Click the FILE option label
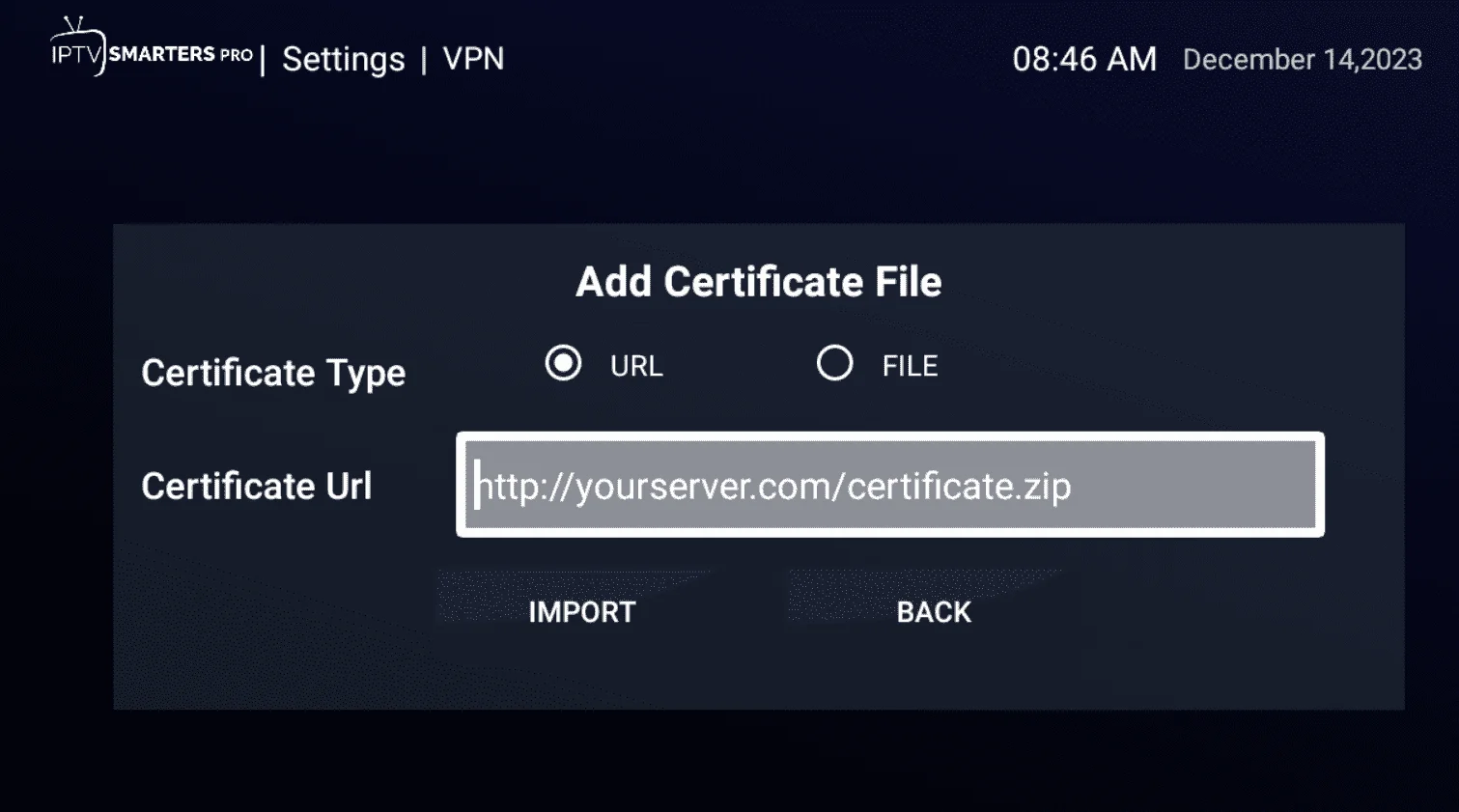Viewport: 1459px width, 812px height. coord(910,366)
